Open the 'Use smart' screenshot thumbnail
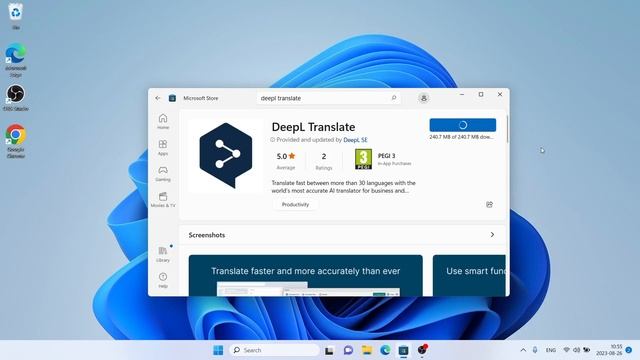 pos(469,276)
